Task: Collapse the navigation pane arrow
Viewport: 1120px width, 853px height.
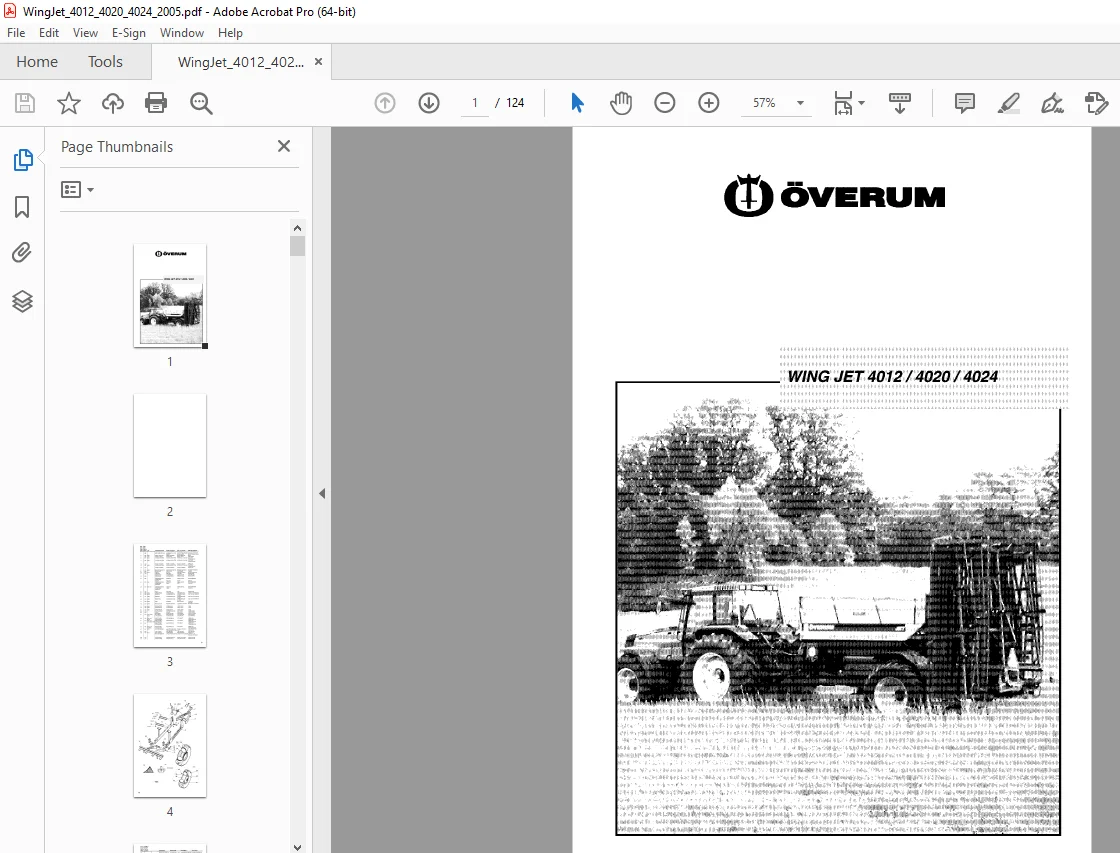Action: (321, 493)
